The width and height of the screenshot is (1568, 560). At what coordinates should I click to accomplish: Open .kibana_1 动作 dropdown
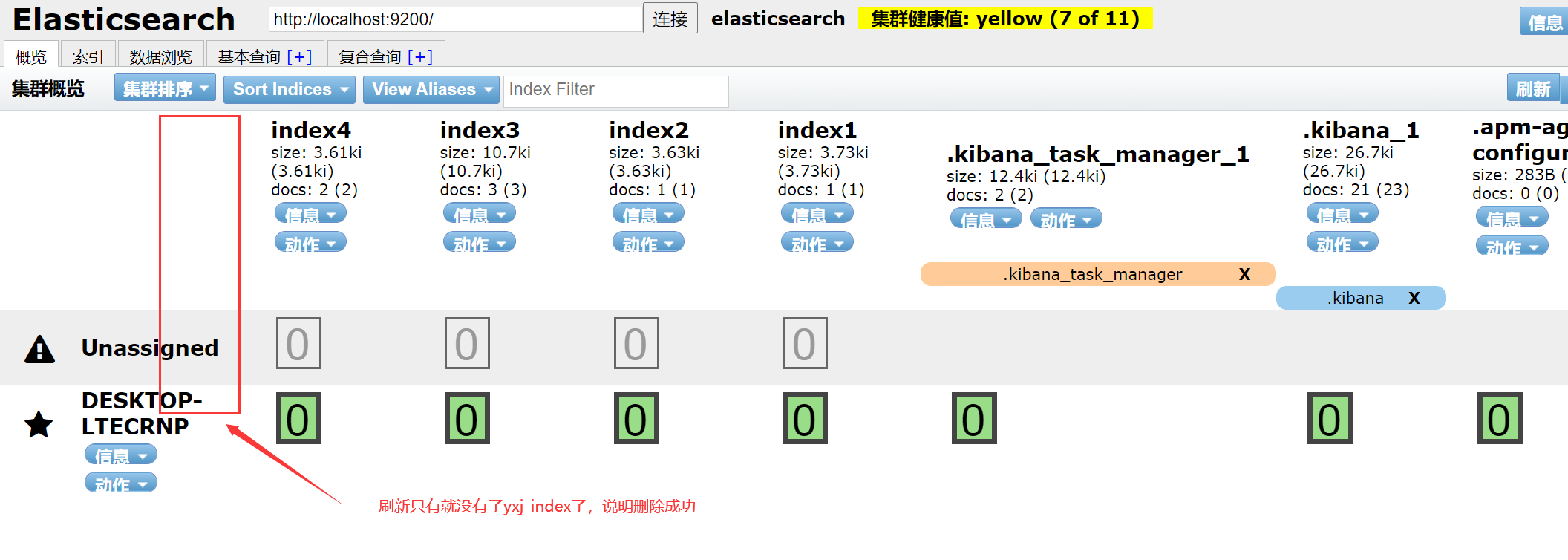pyautogui.click(x=1342, y=243)
